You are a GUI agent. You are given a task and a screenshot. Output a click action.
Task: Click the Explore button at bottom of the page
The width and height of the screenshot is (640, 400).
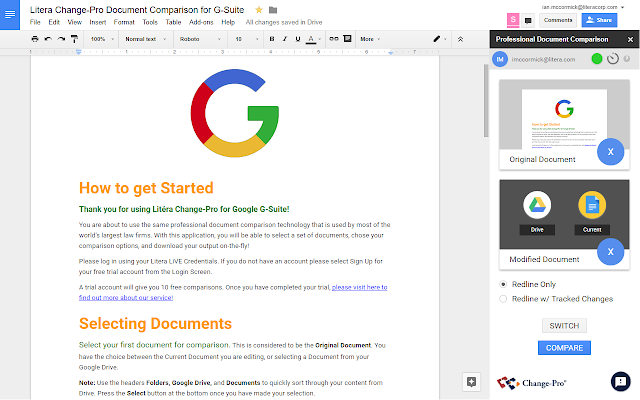coord(471,382)
